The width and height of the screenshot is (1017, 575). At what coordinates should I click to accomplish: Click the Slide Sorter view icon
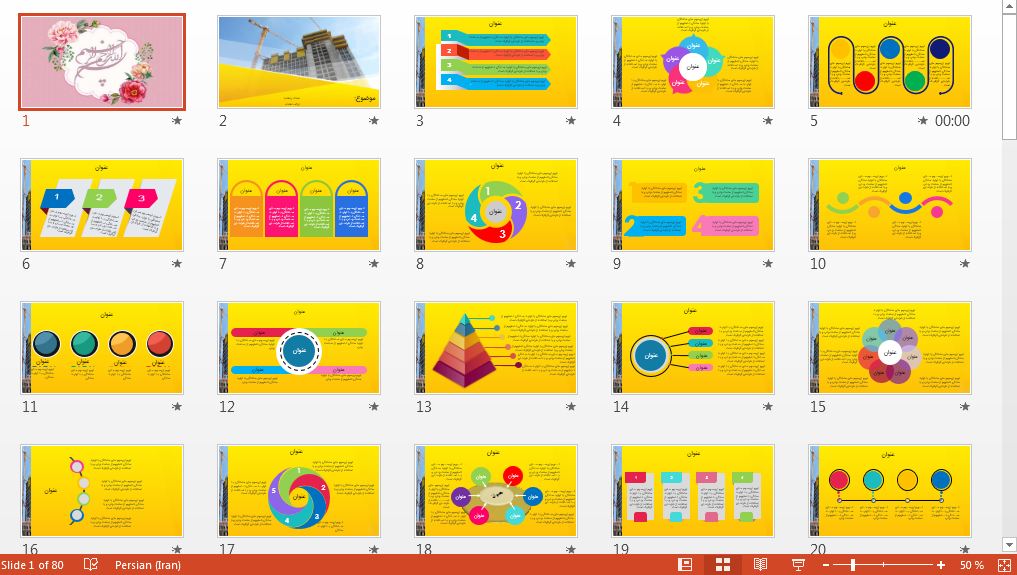[x=723, y=565]
